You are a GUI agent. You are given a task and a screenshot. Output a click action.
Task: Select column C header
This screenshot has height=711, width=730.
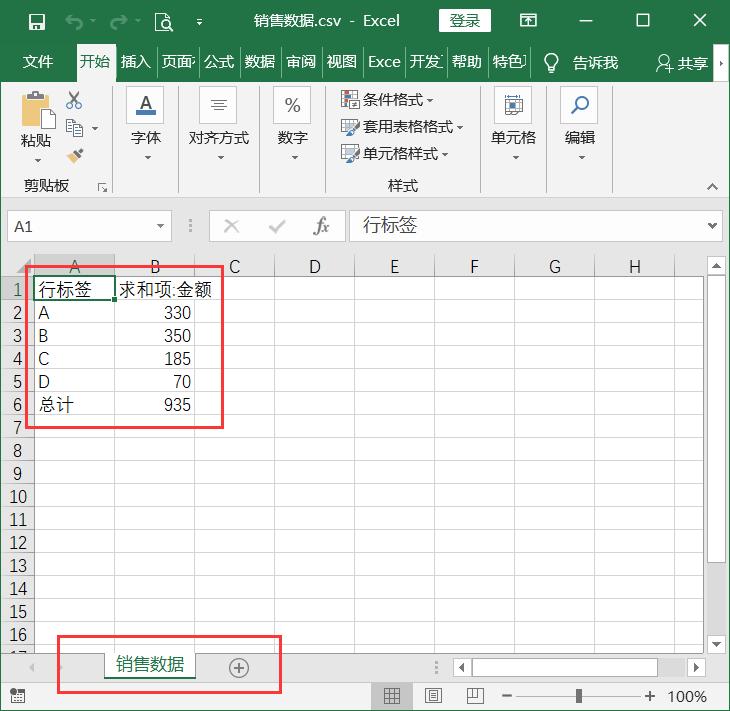tap(235, 266)
